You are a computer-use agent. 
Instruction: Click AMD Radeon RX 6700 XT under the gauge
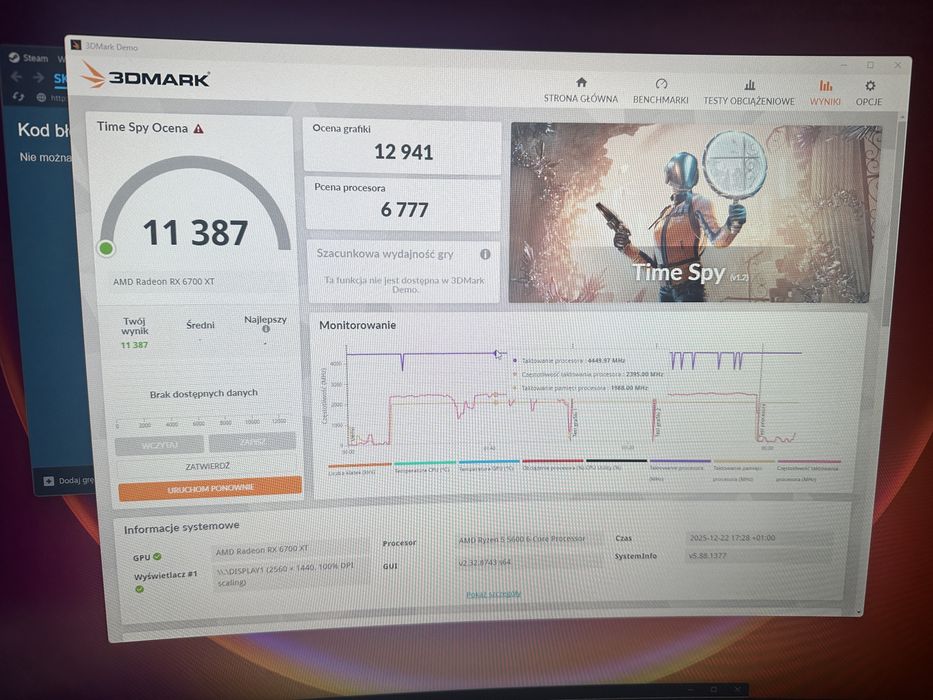click(x=164, y=282)
